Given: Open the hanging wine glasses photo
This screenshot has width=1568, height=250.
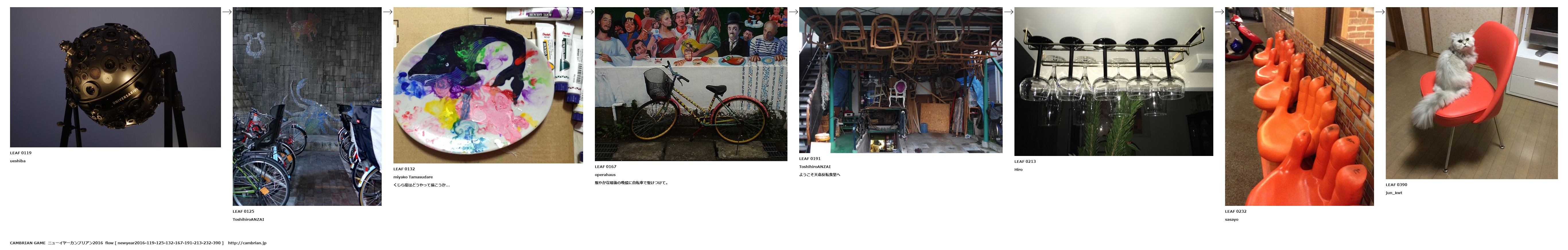Looking at the screenshot, I should (x=1113, y=81).
